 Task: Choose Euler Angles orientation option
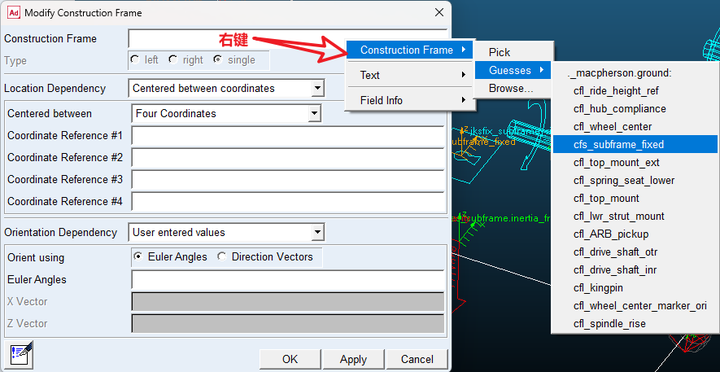[137, 257]
